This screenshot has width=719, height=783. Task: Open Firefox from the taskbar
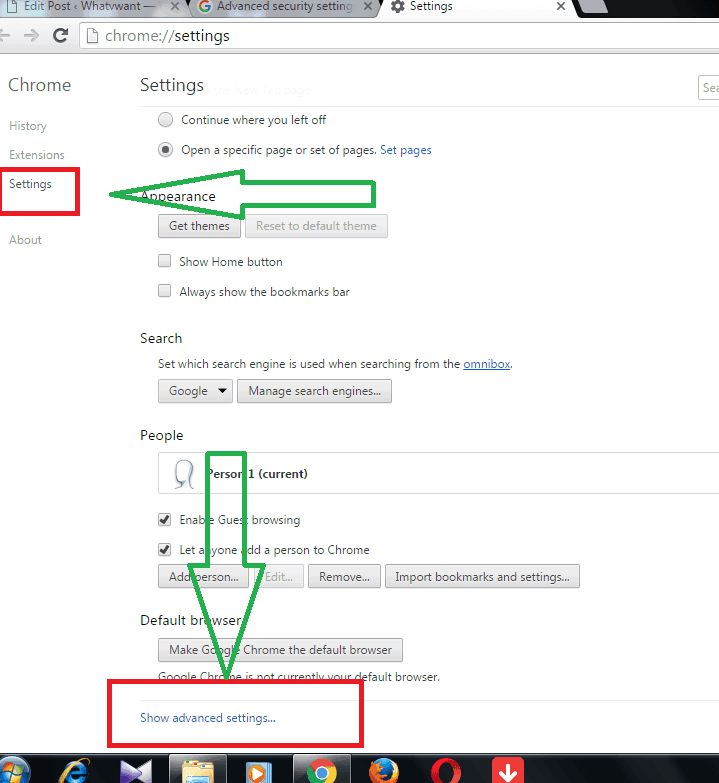[x=383, y=772]
